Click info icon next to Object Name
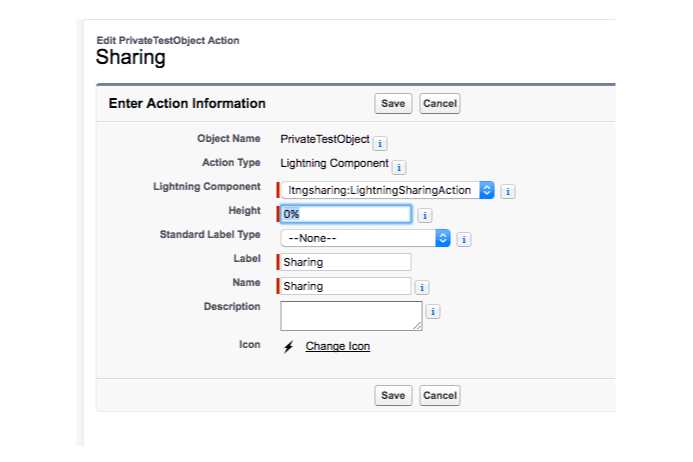 (380, 144)
